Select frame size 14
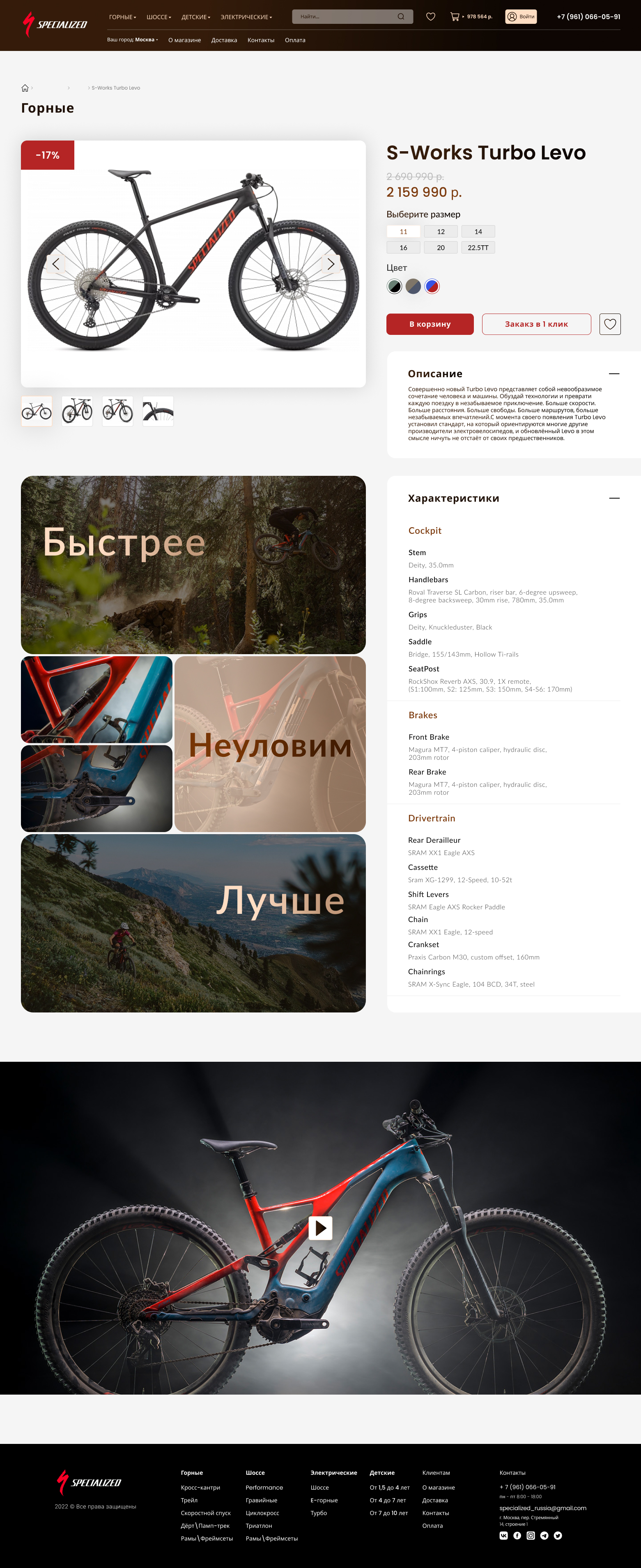 [x=478, y=231]
